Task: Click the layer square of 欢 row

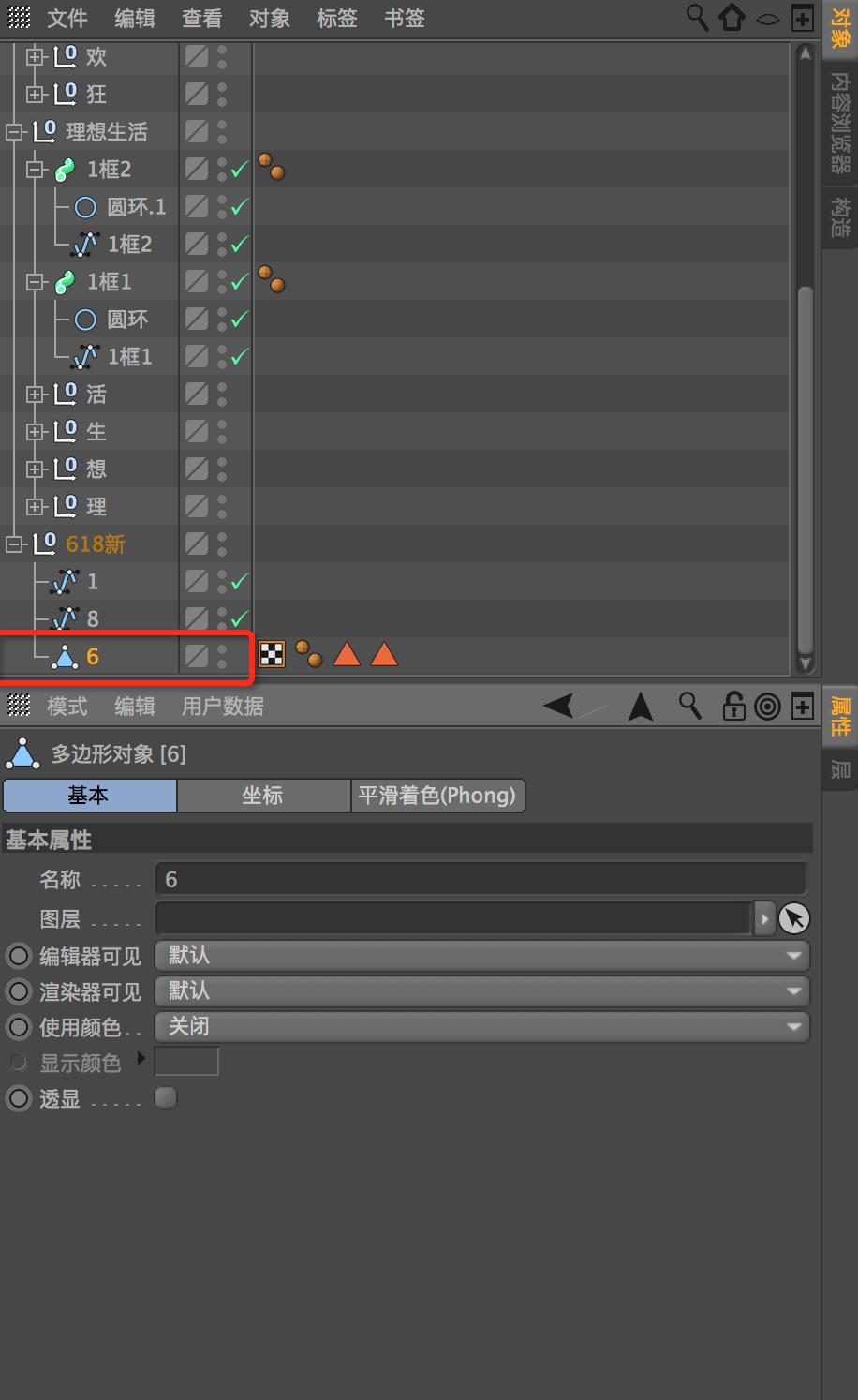Action: coord(197,56)
